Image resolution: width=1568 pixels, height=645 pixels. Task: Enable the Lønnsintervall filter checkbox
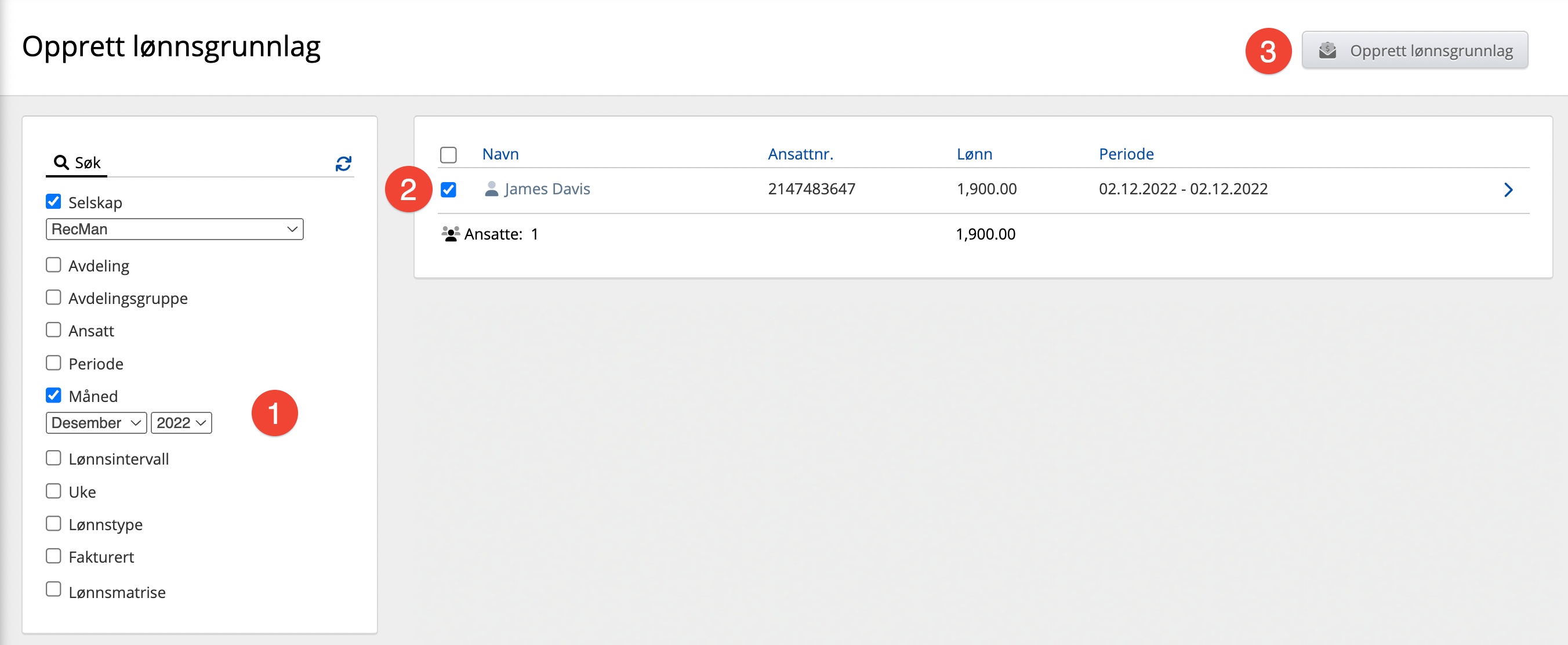click(x=53, y=458)
